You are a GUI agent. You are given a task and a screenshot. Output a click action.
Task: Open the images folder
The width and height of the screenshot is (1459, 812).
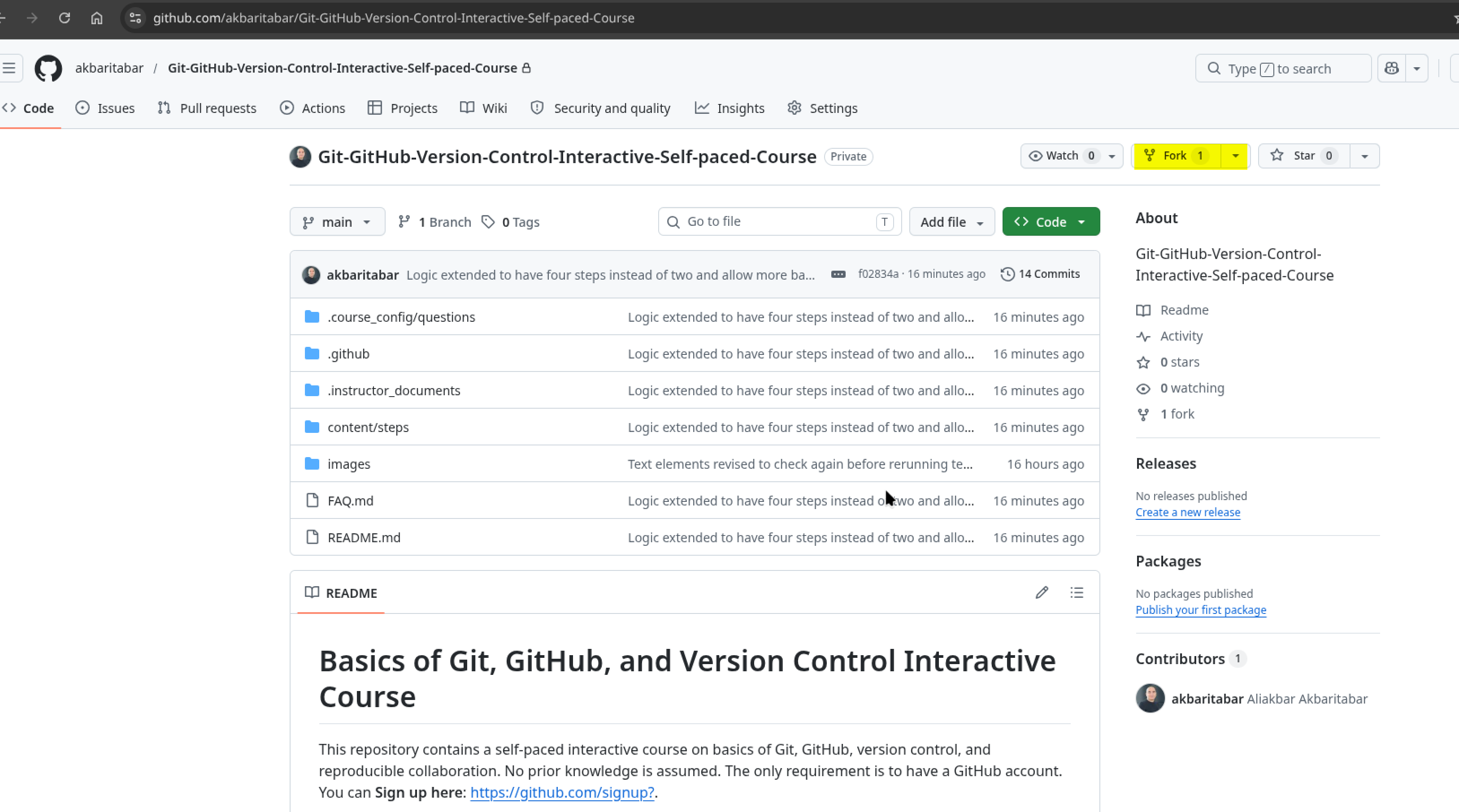point(349,464)
